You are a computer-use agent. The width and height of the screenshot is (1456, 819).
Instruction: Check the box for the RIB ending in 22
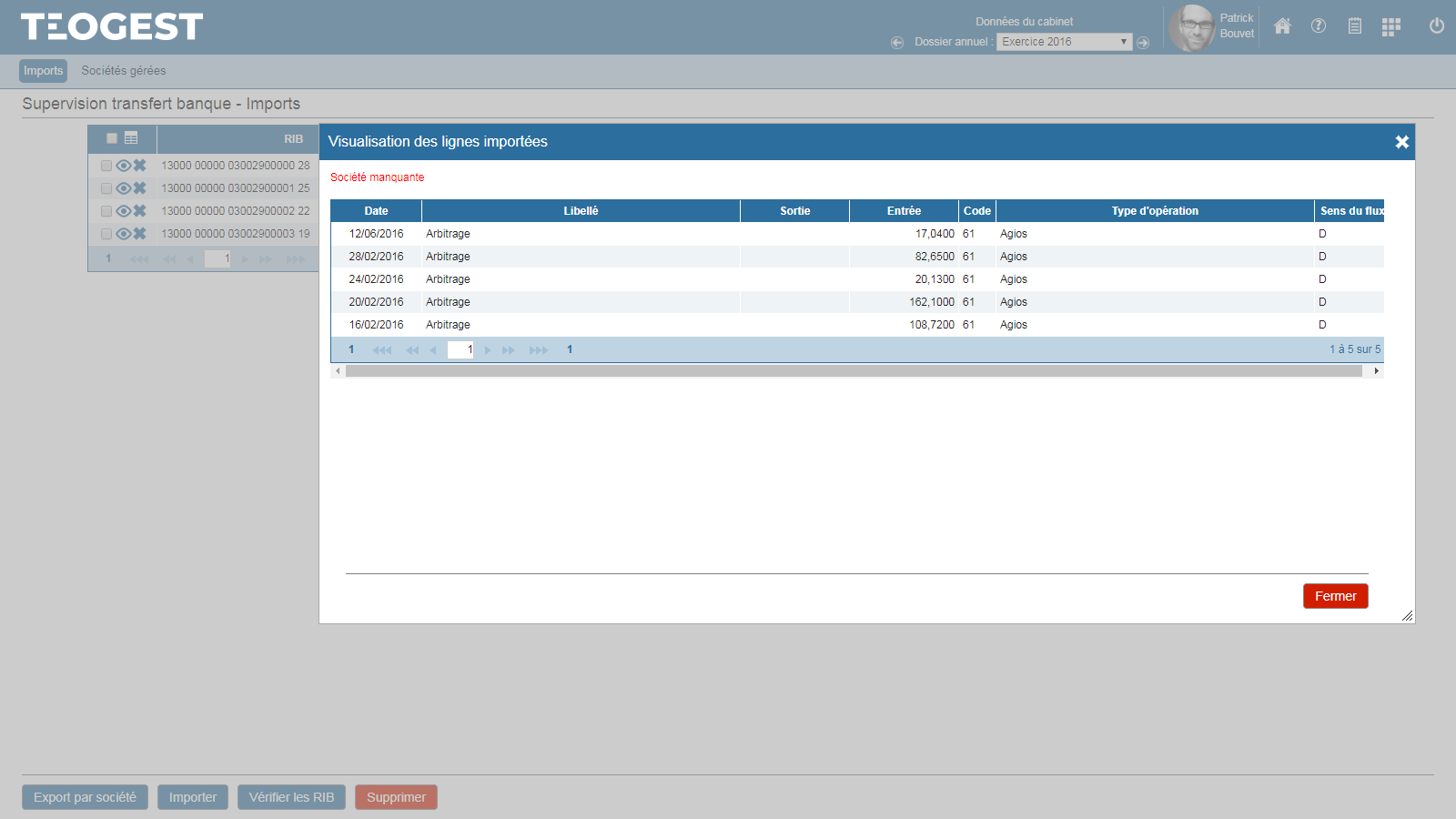point(106,211)
